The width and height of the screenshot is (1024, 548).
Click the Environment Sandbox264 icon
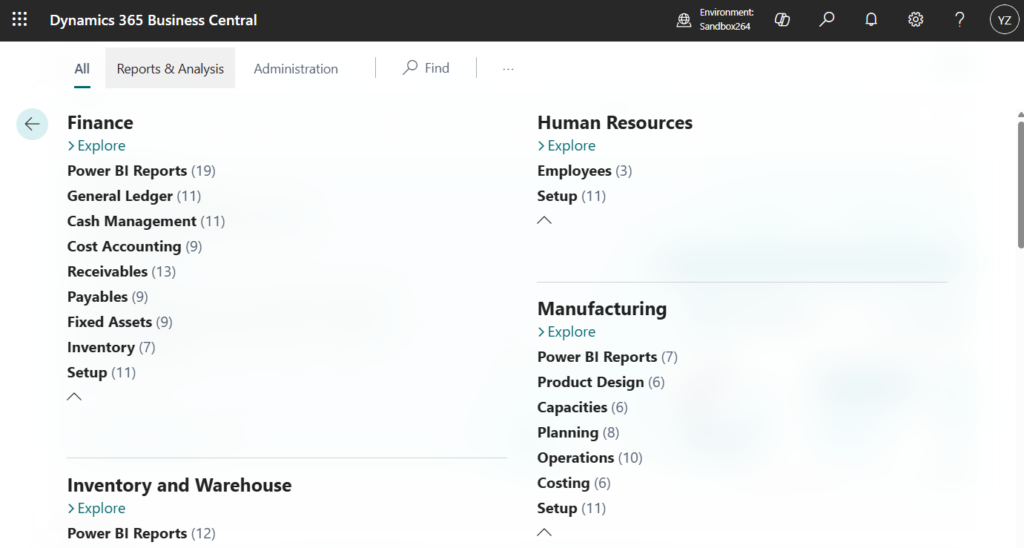click(x=684, y=20)
